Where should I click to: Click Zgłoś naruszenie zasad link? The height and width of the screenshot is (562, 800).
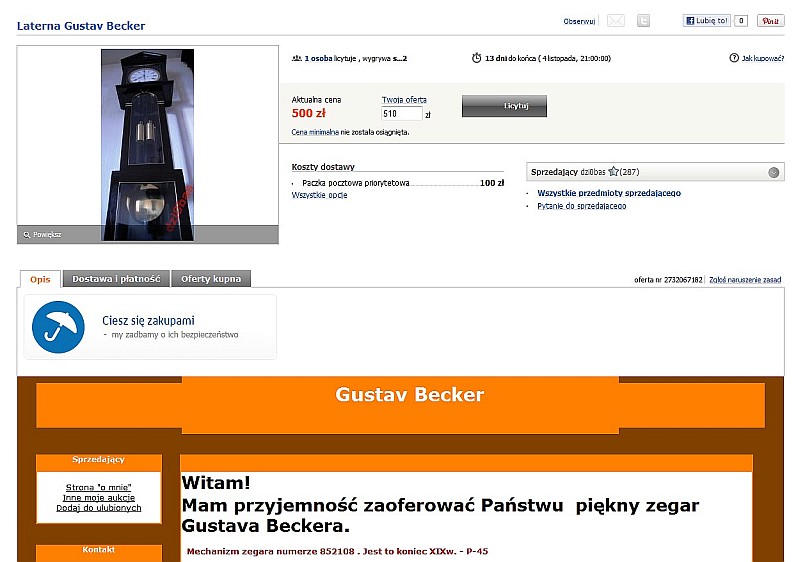[x=745, y=279]
